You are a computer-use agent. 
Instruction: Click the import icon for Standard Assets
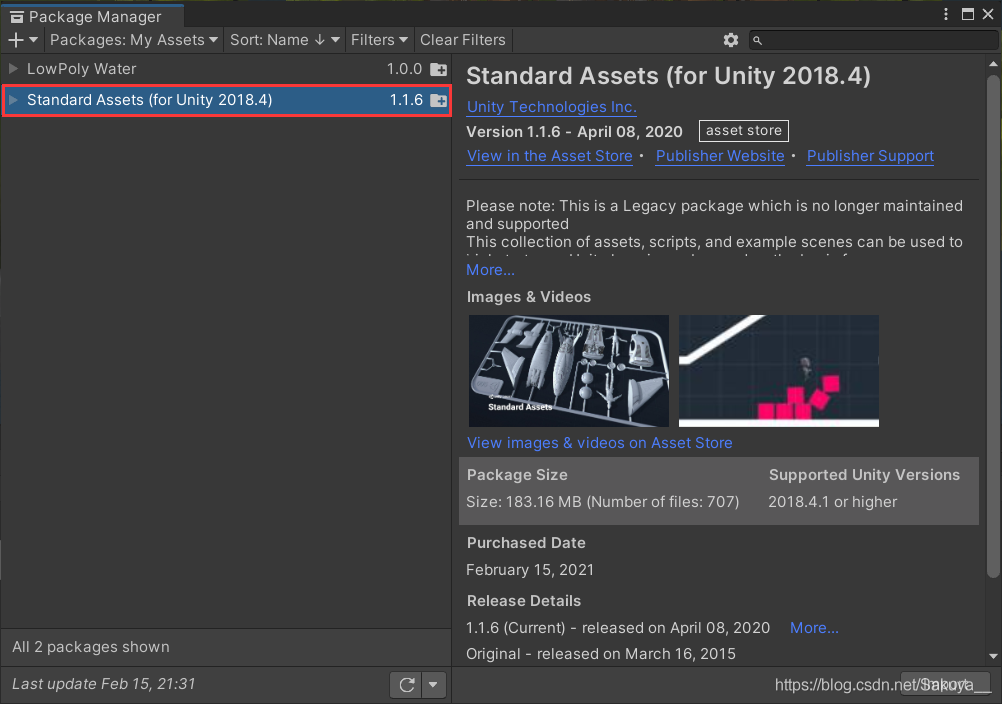tap(438, 101)
